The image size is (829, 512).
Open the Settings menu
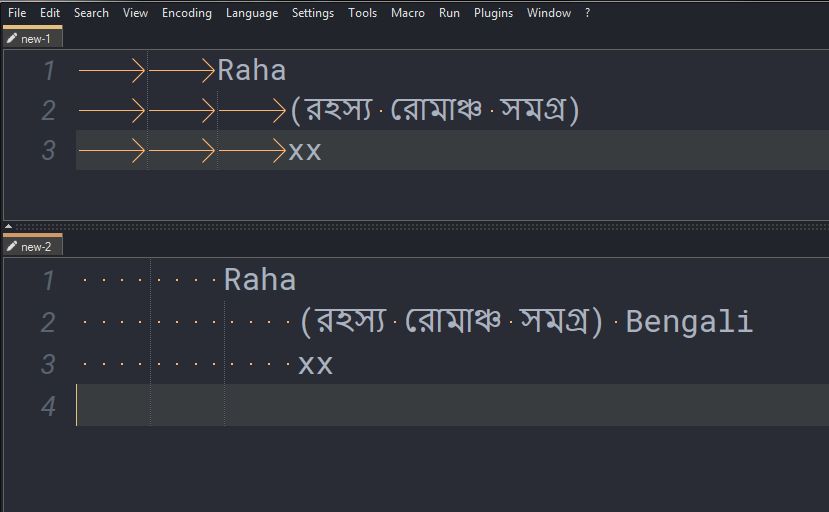click(x=313, y=13)
